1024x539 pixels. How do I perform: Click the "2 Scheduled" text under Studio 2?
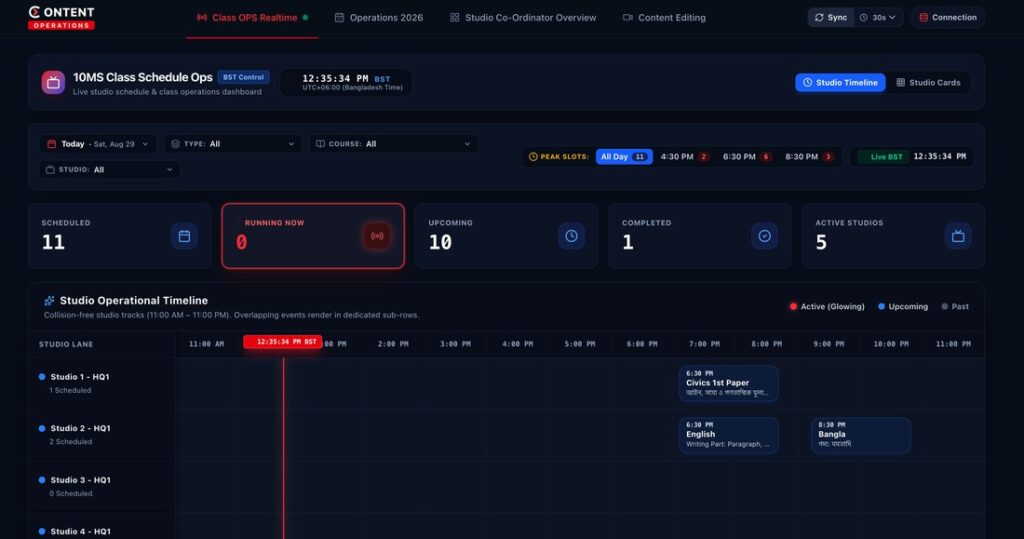[71, 442]
